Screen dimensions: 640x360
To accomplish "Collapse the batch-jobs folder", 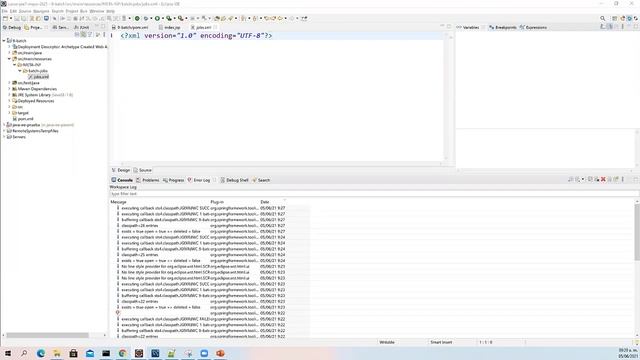I will click(20, 71).
